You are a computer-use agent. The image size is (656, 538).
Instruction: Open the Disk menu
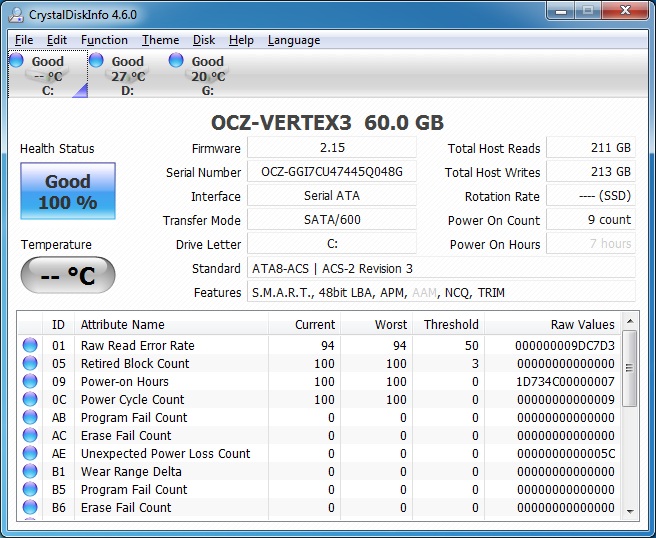click(x=204, y=40)
